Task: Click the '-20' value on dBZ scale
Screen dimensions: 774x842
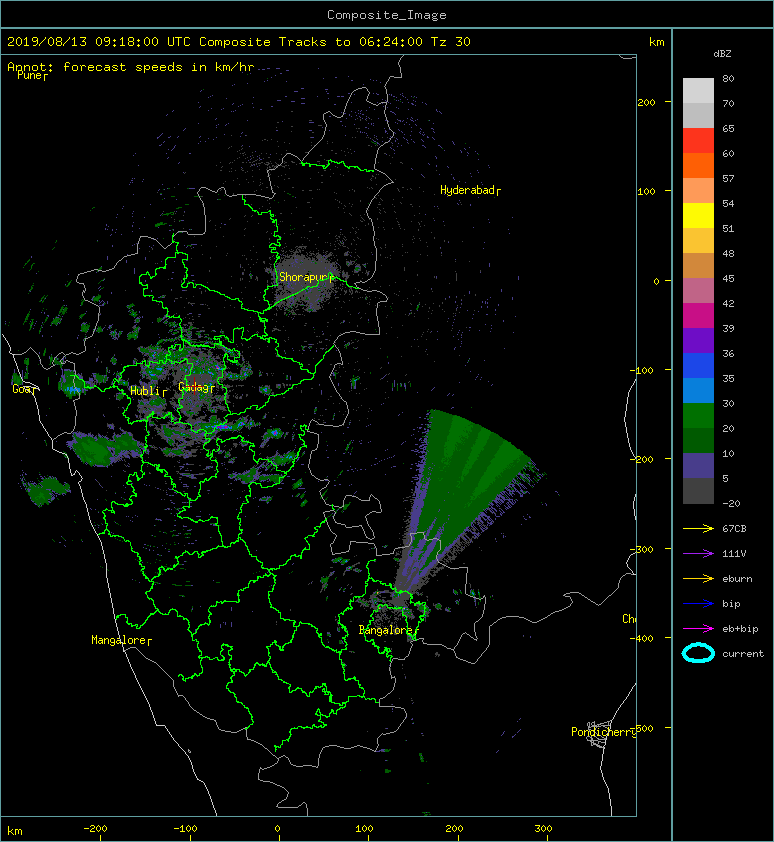Action: point(731,504)
